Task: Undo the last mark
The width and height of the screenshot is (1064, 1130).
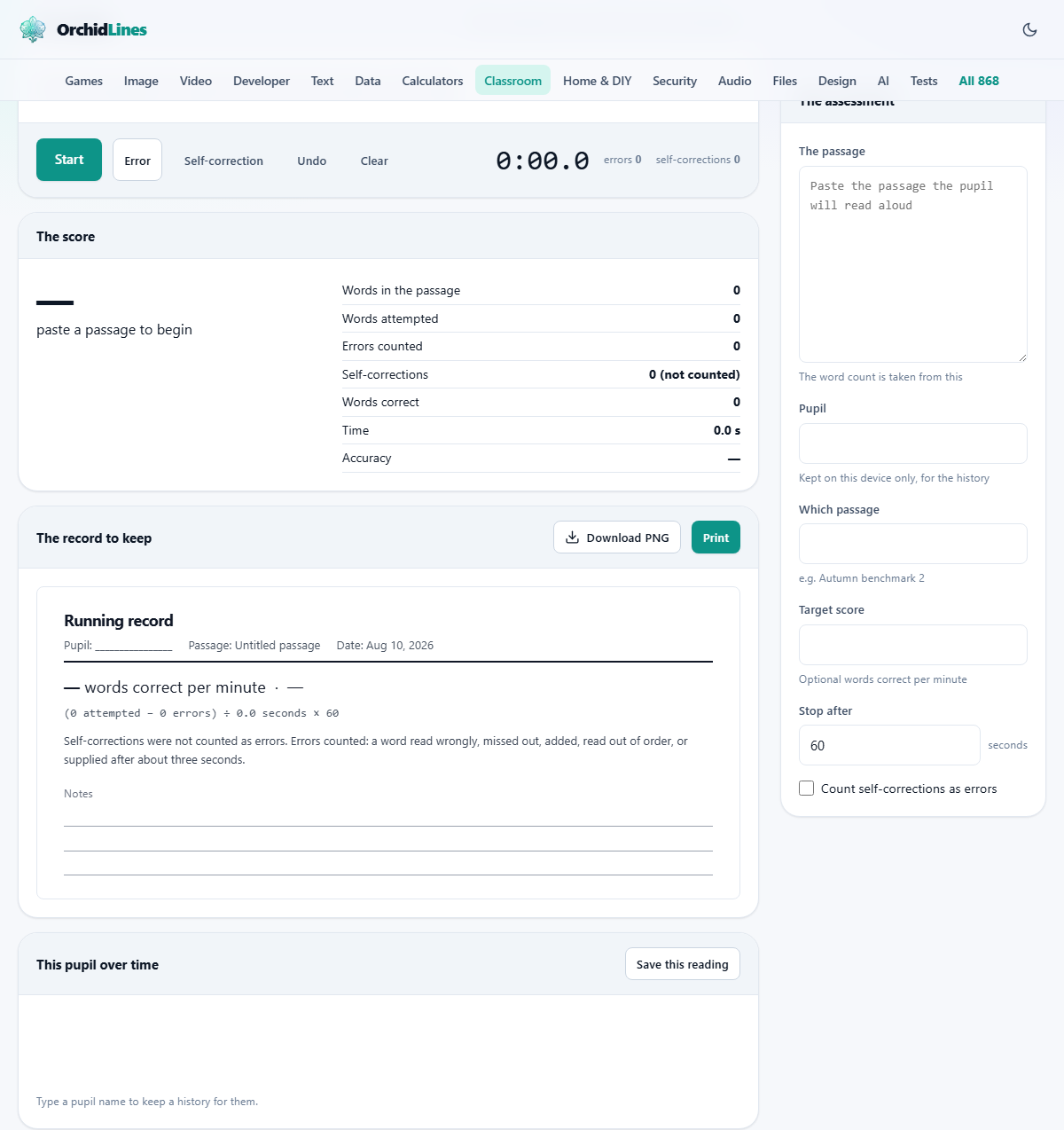Action: pyautogui.click(x=312, y=161)
